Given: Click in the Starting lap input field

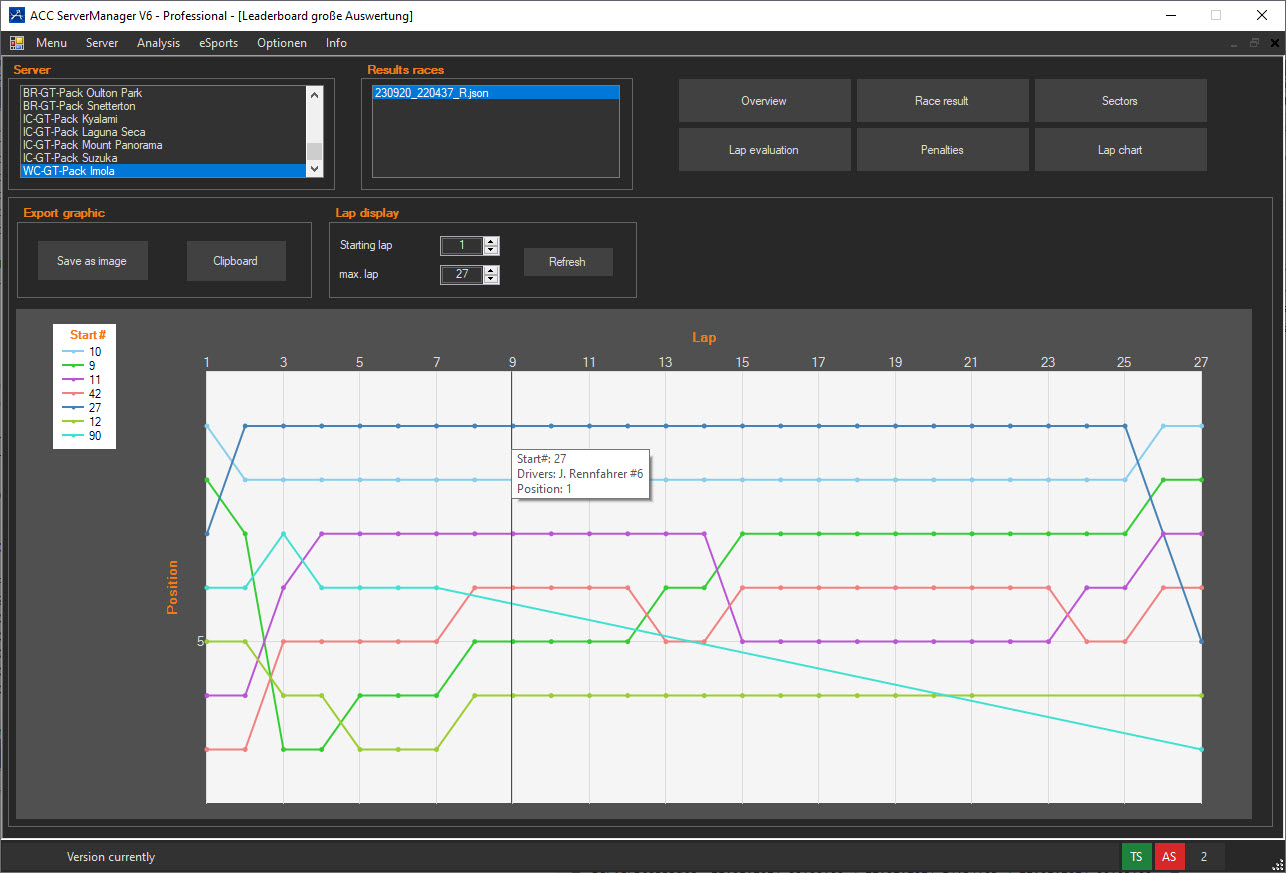Looking at the screenshot, I should tap(461, 246).
